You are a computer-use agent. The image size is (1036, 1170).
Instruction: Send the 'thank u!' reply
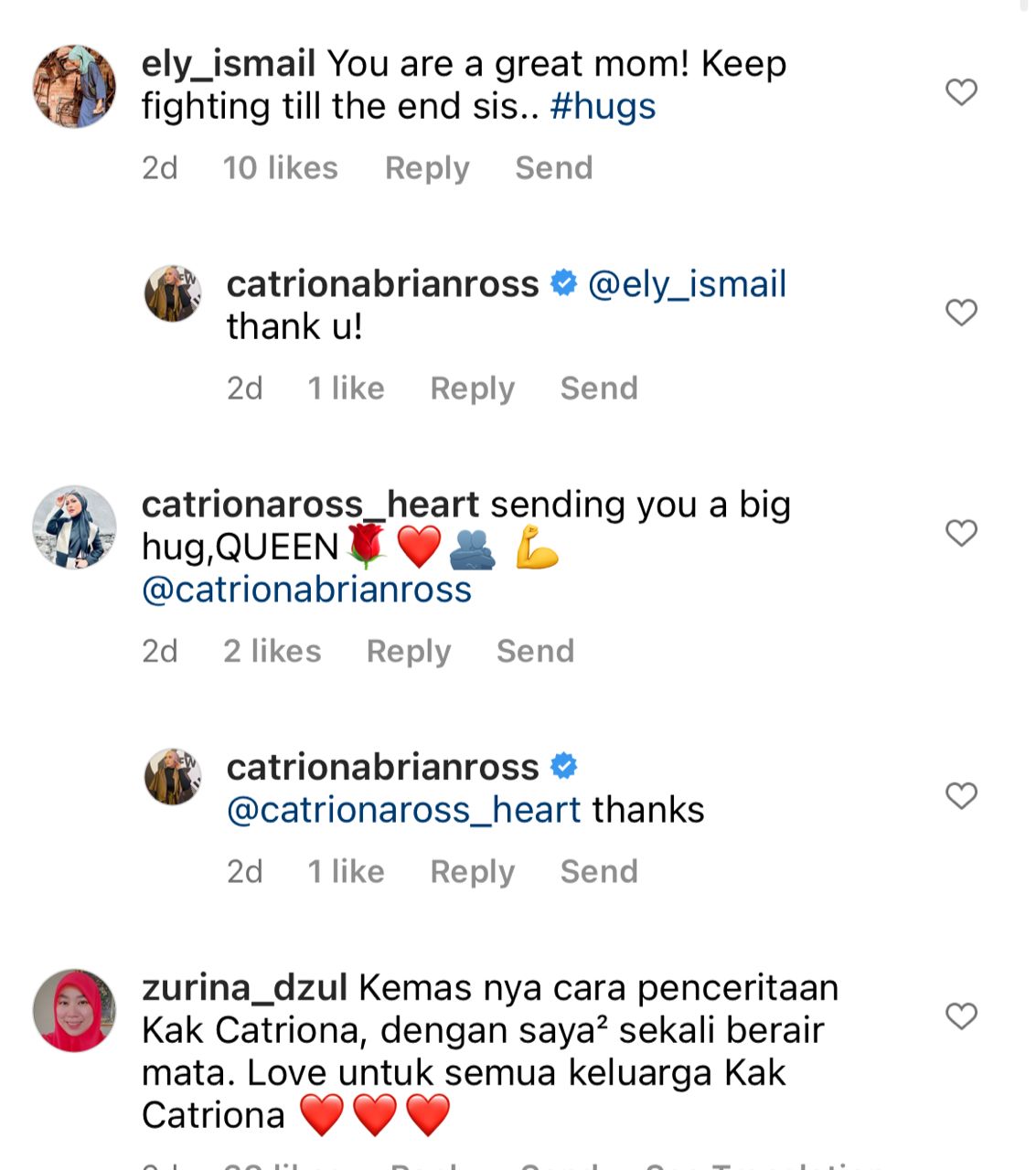599,388
